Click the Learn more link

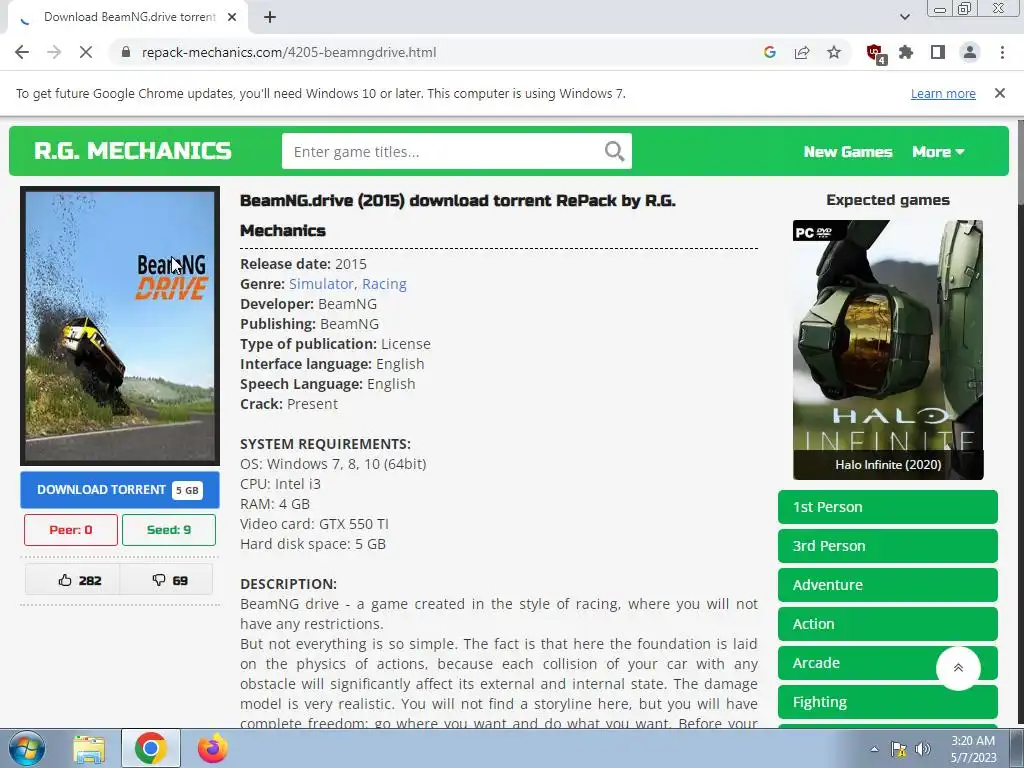point(943,94)
